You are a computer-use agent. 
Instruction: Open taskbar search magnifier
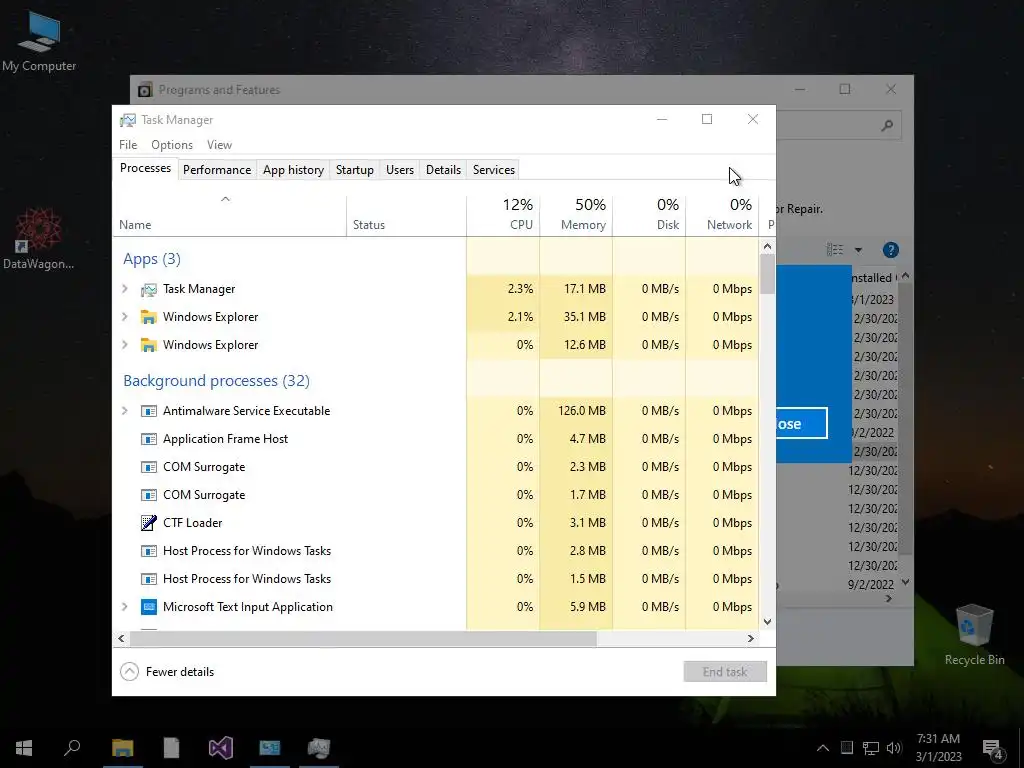point(72,747)
